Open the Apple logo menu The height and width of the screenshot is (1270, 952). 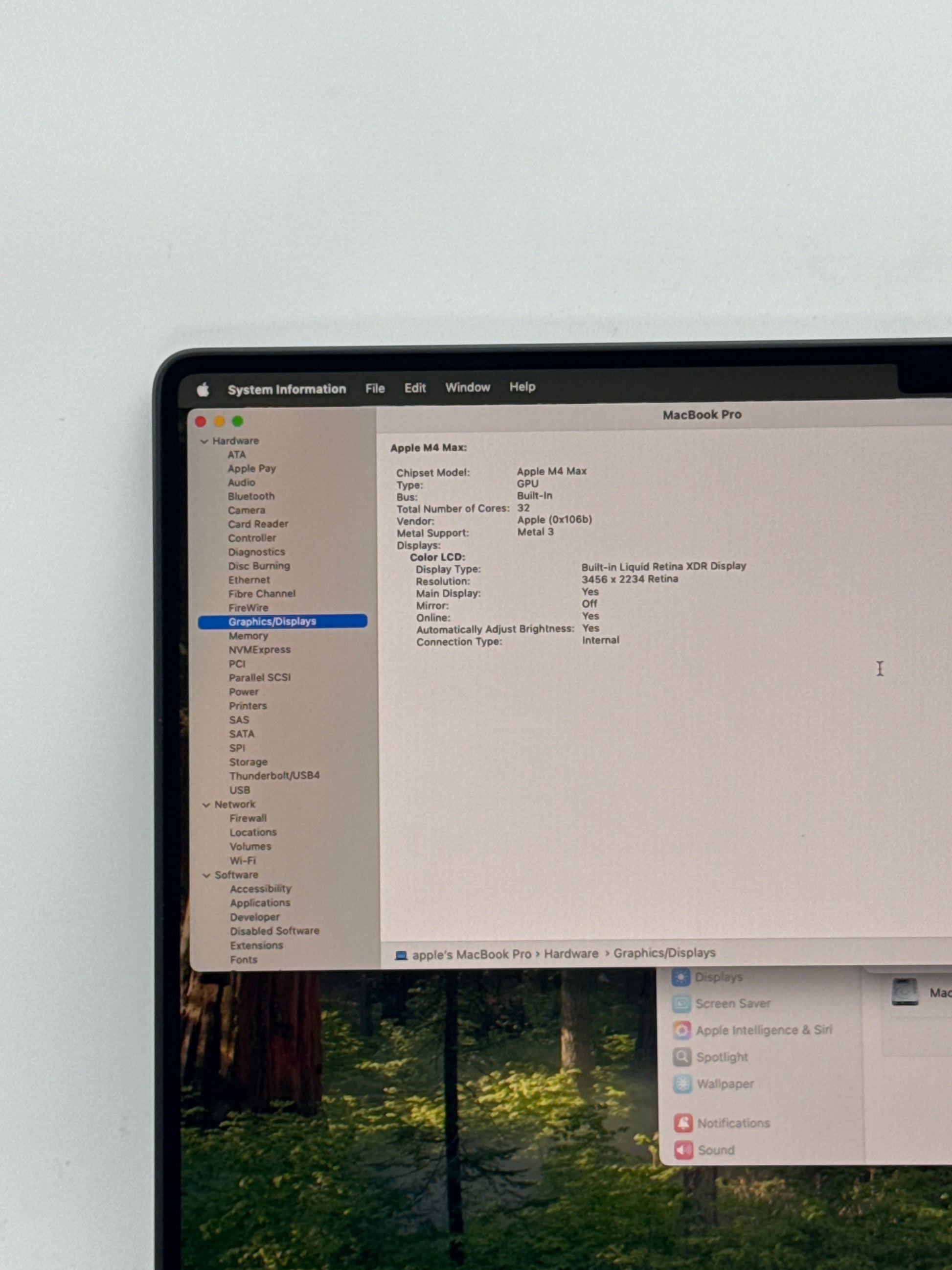coord(203,391)
